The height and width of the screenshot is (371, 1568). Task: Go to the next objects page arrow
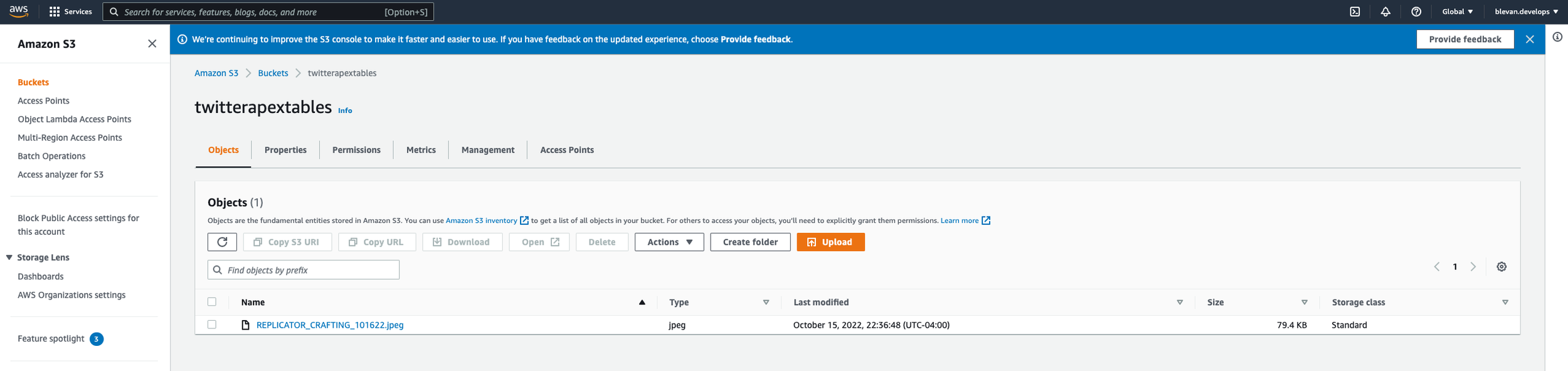(1473, 267)
